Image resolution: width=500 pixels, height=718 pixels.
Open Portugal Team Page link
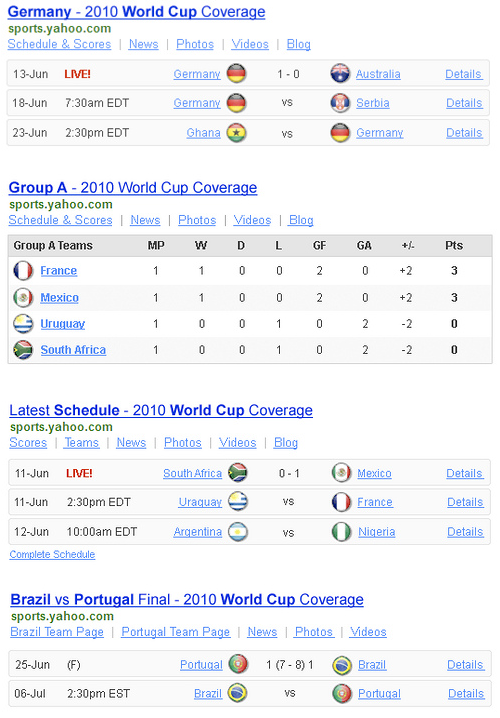coord(176,632)
